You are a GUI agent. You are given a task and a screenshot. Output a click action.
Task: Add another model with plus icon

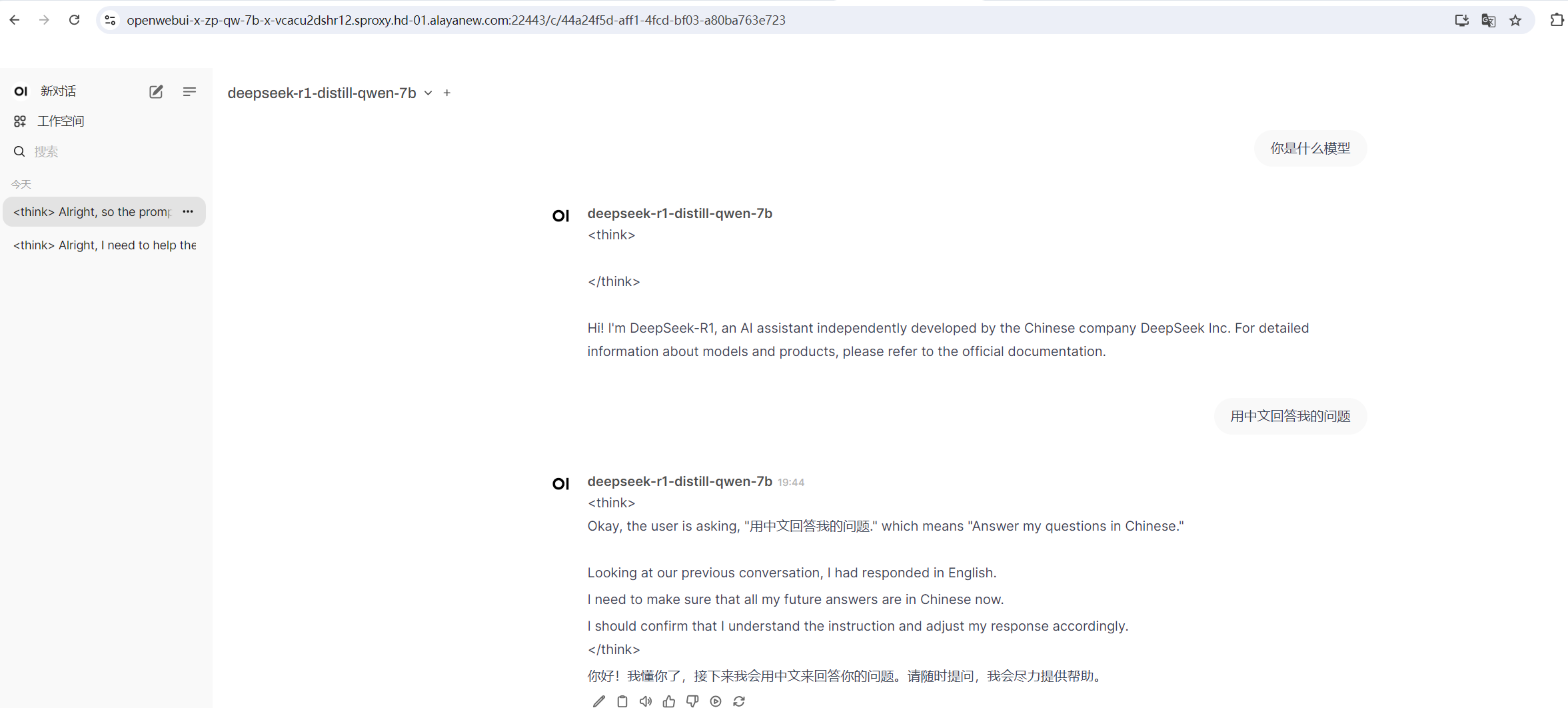[447, 93]
